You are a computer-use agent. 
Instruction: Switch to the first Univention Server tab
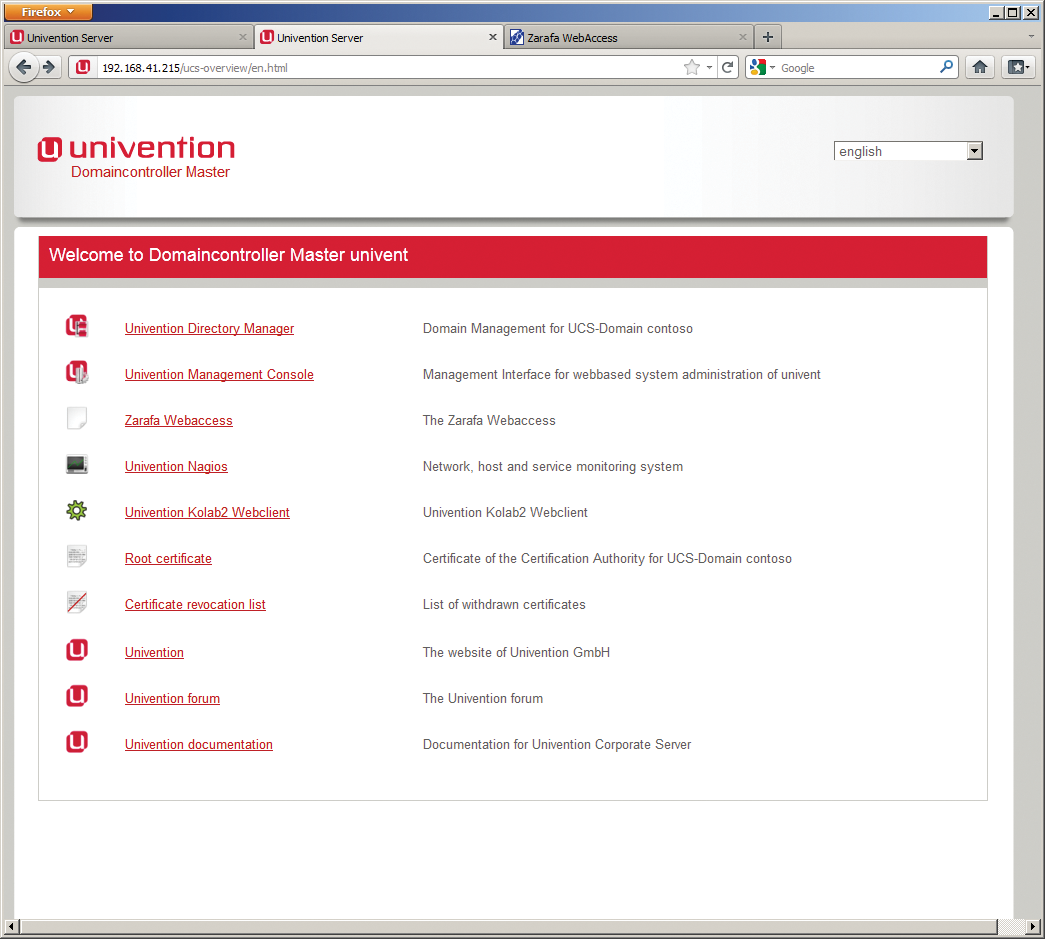[x=127, y=37]
